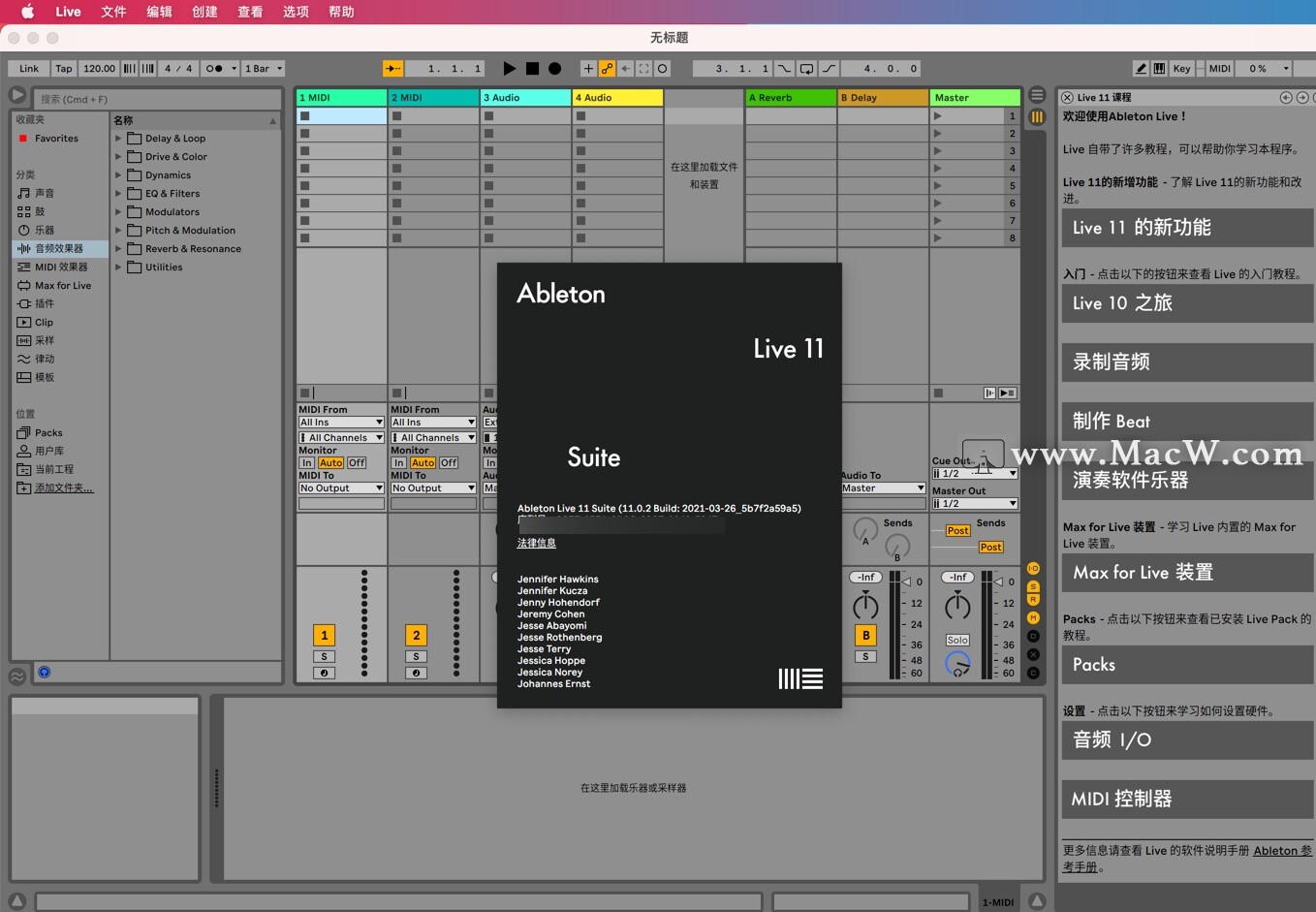
Task: Expand the Reverb & Resonance folder
Action: tap(119, 249)
